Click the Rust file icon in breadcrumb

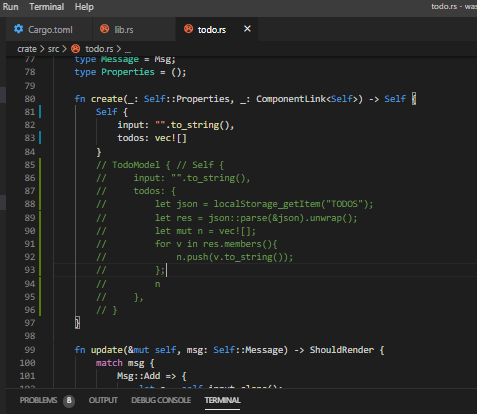click(76, 49)
